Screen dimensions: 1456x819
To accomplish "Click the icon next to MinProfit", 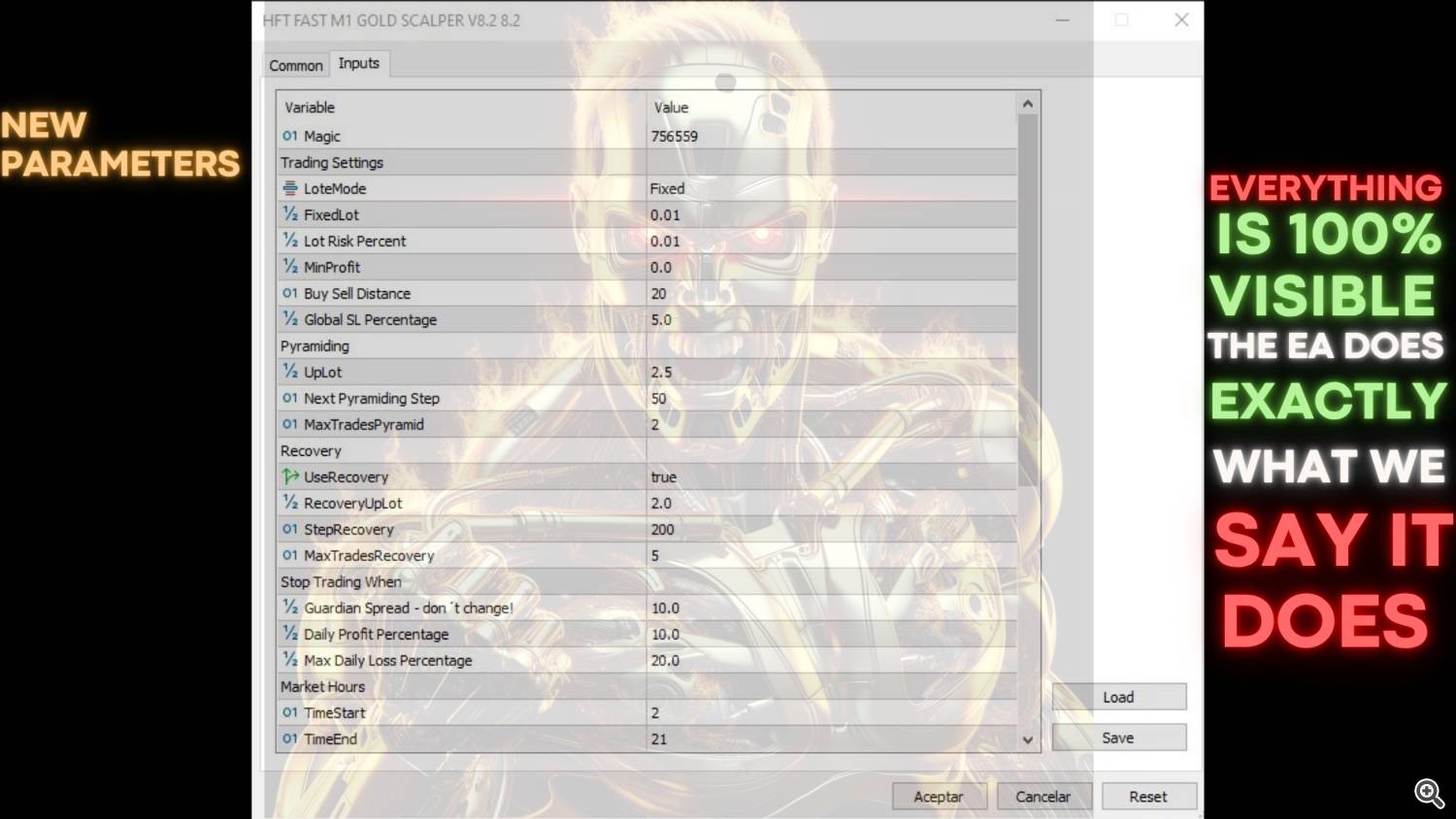I will point(289,267).
